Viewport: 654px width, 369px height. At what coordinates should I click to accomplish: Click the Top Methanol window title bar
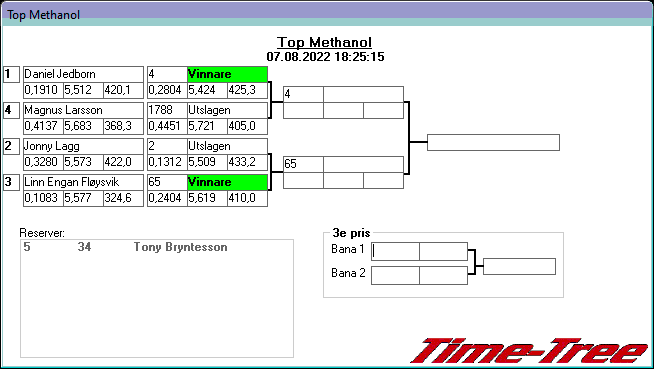(x=327, y=15)
